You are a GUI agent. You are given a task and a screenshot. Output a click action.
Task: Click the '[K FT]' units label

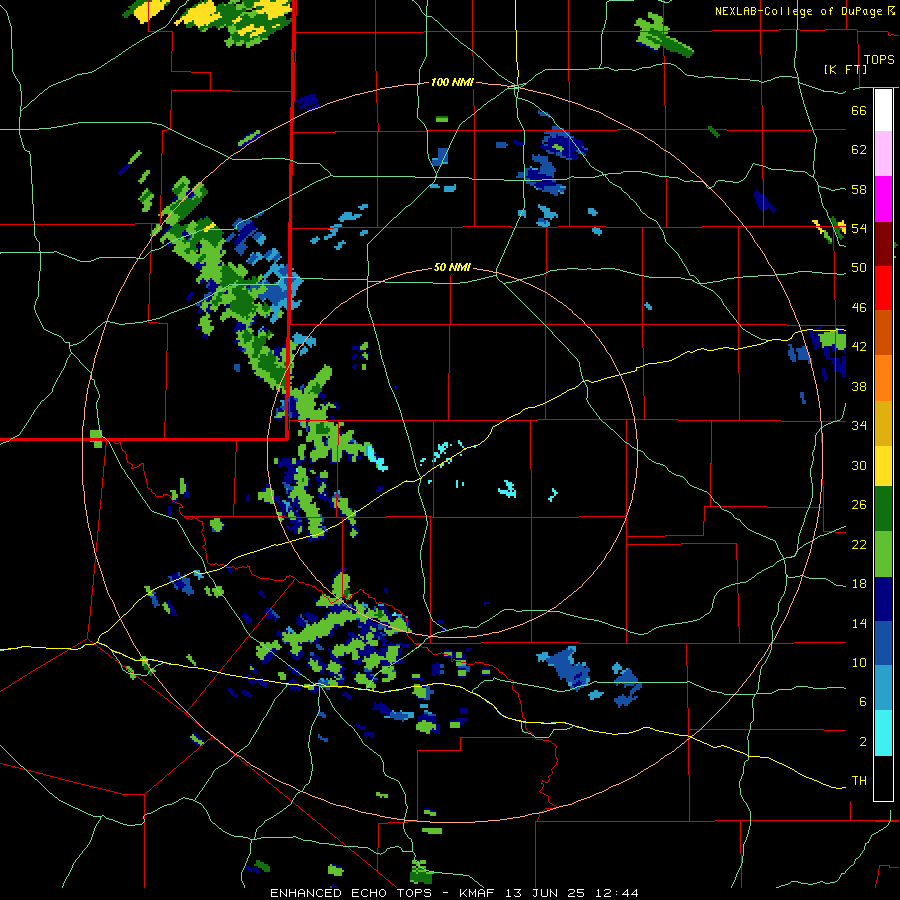coord(845,69)
